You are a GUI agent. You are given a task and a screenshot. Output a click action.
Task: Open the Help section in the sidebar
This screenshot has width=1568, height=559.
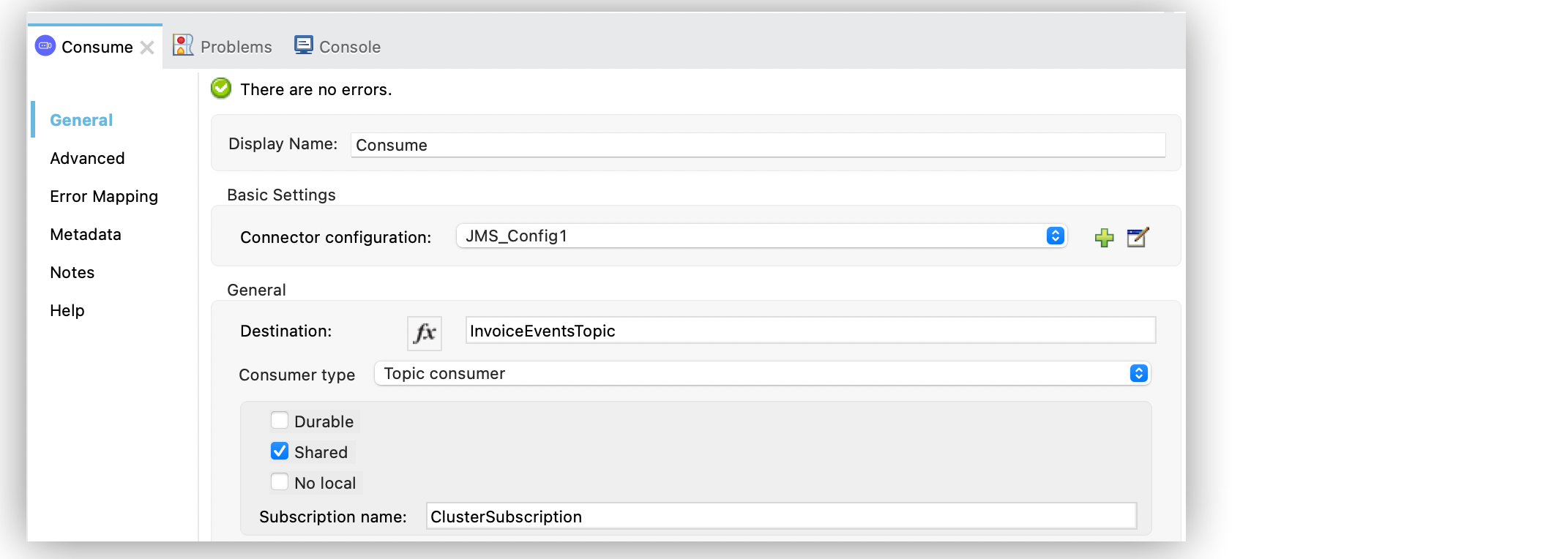point(67,310)
